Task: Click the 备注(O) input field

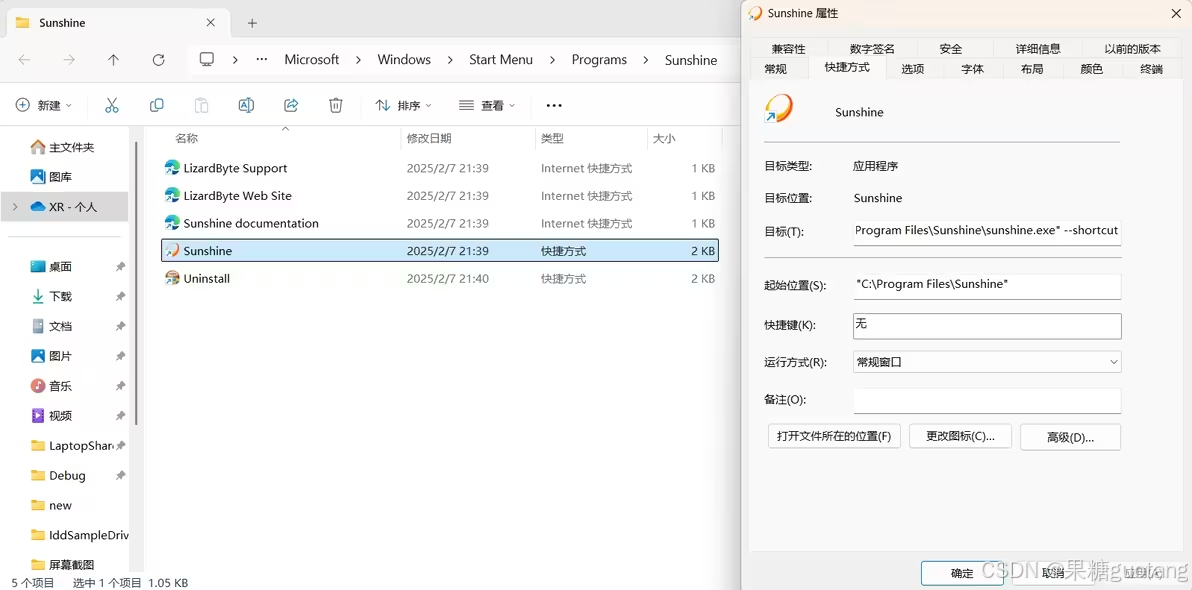Action: point(987,400)
